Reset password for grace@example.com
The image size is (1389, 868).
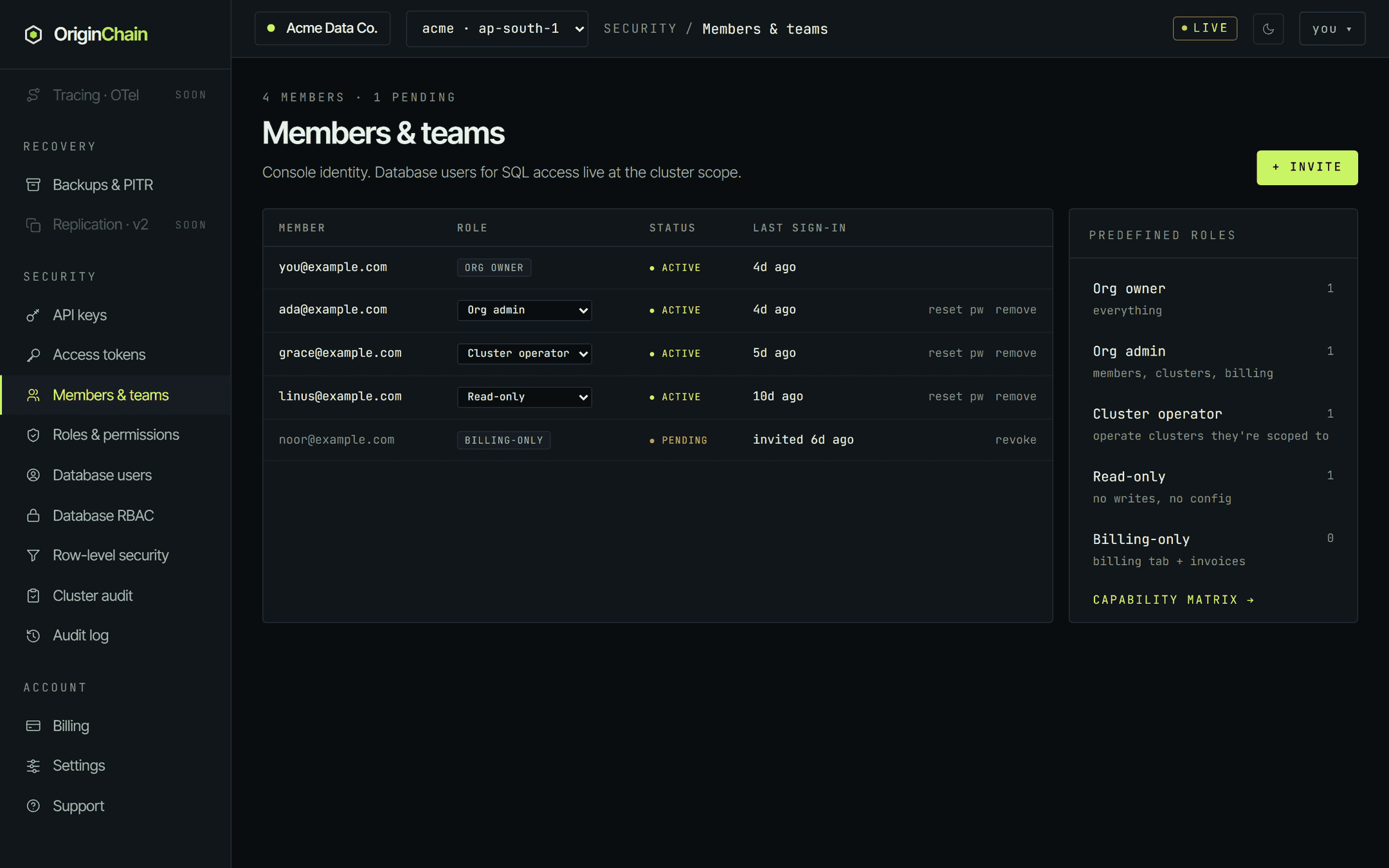point(956,353)
